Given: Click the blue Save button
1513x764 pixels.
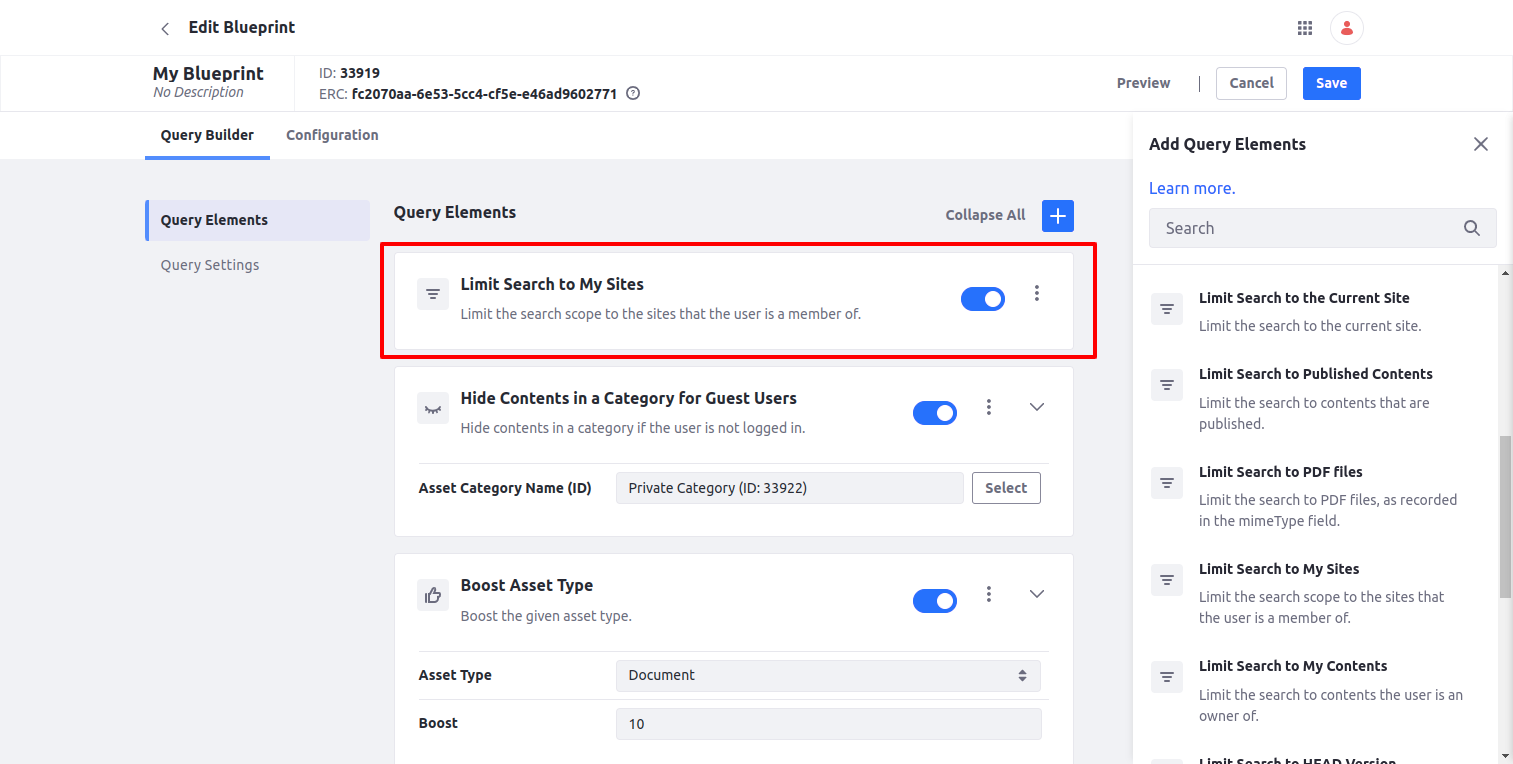Looking at the screenshot, I should (x=1331, y=83).
